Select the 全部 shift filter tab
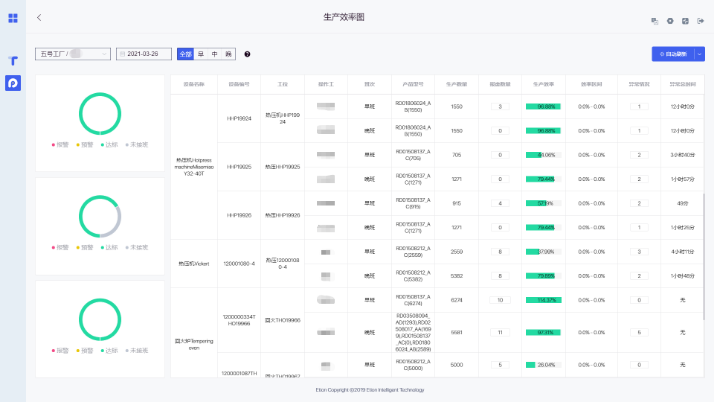 point(185,54)
